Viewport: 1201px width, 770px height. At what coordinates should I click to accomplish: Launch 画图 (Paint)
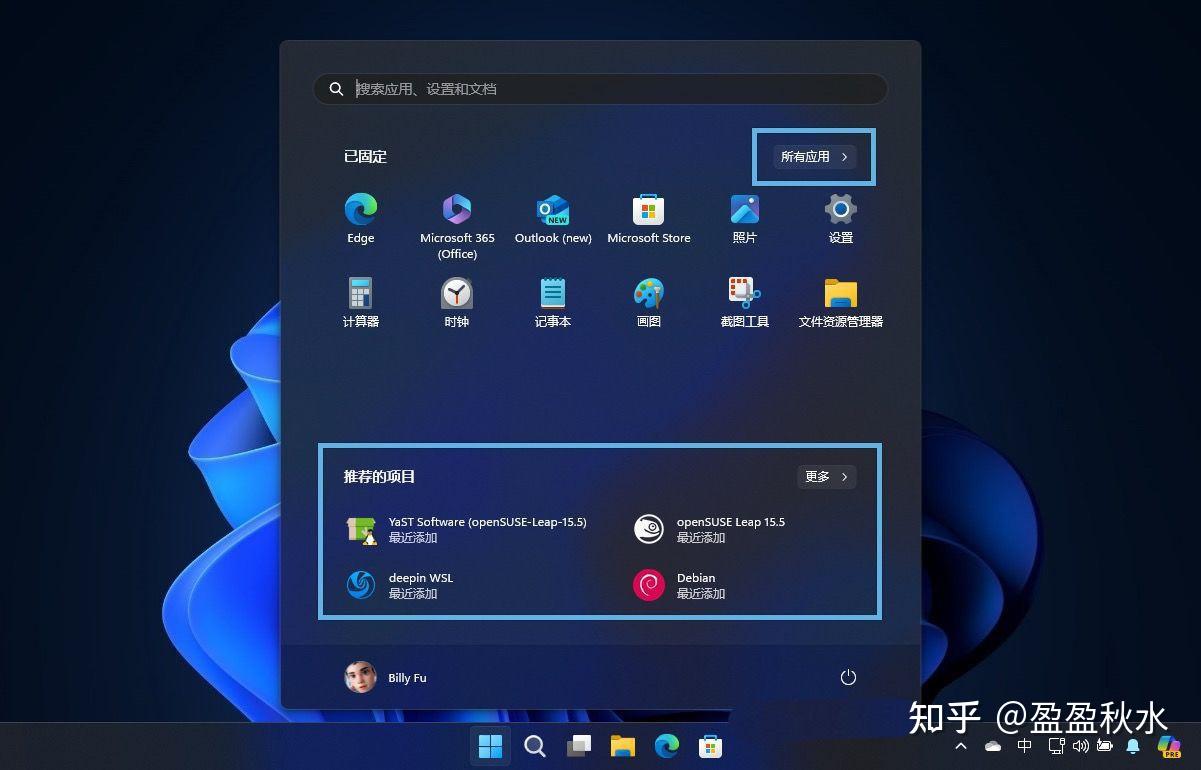point(648,300)
